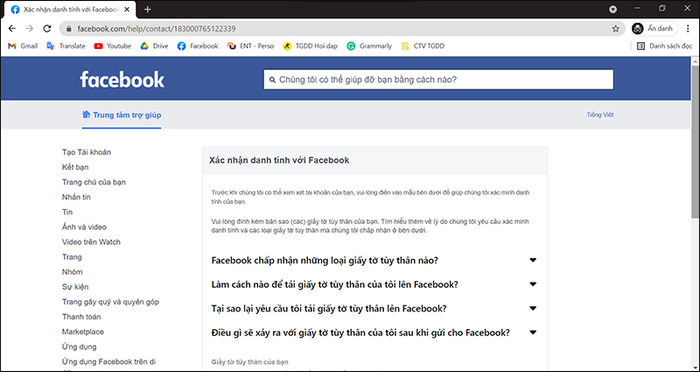Open Kết bạn in the sidebar

tap(75, 167)
